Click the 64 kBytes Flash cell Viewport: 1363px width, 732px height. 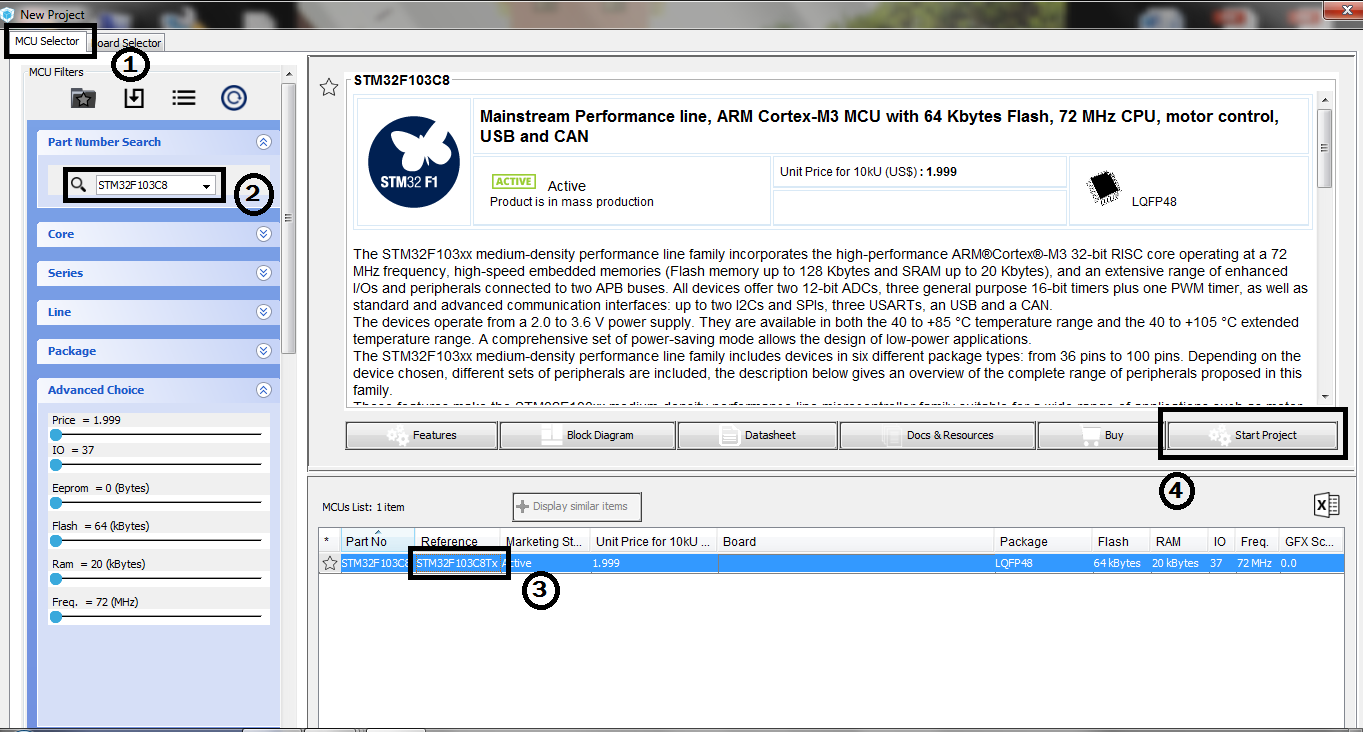(1121, 564)
